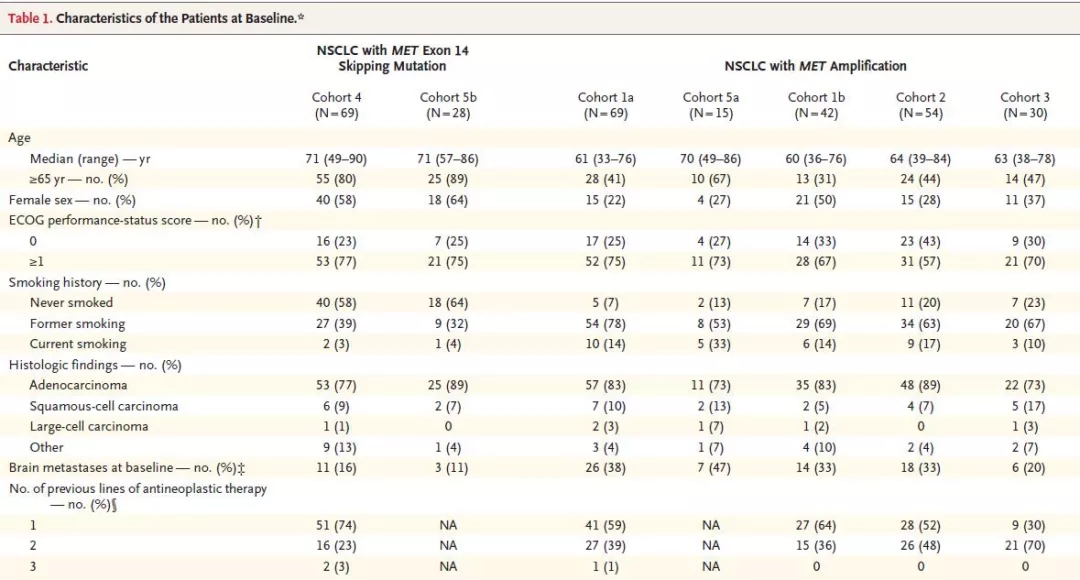Select the Cohort 2 column header
Screen dimensions: 1080x580
920,105
